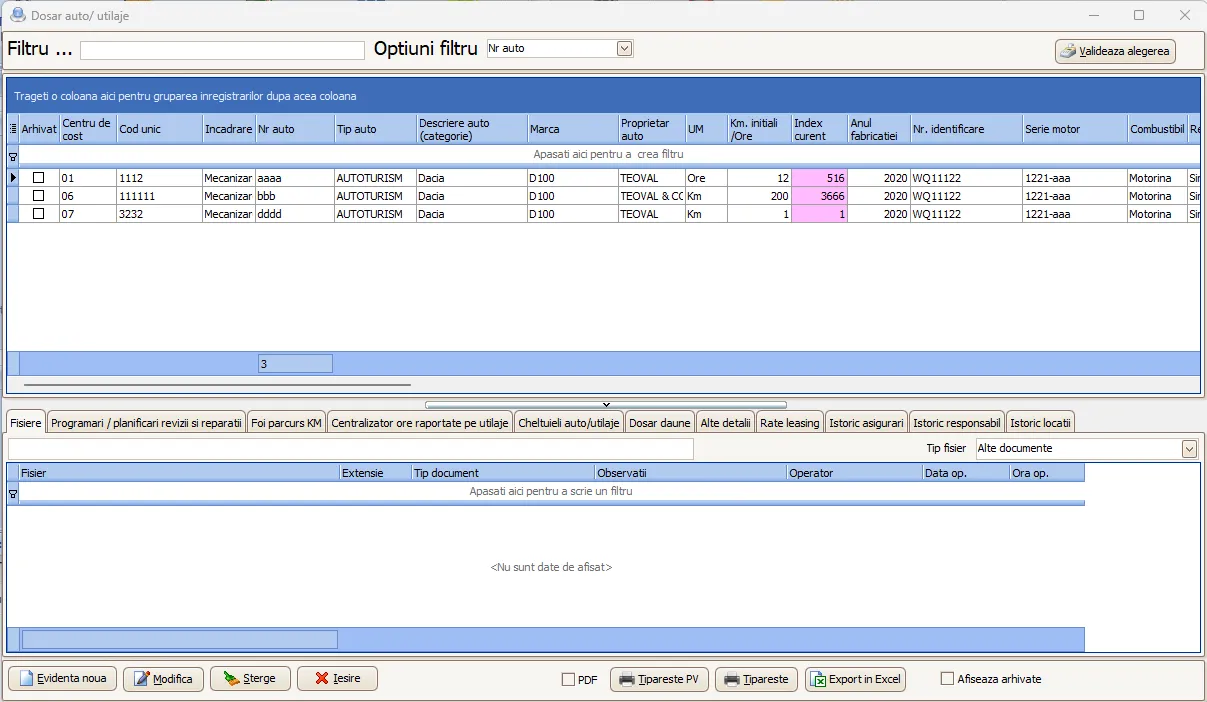Click the Excel icon on Export in Excel
Image resolution: width=1207 pixels, height=702 pixels.
[819, 680]
